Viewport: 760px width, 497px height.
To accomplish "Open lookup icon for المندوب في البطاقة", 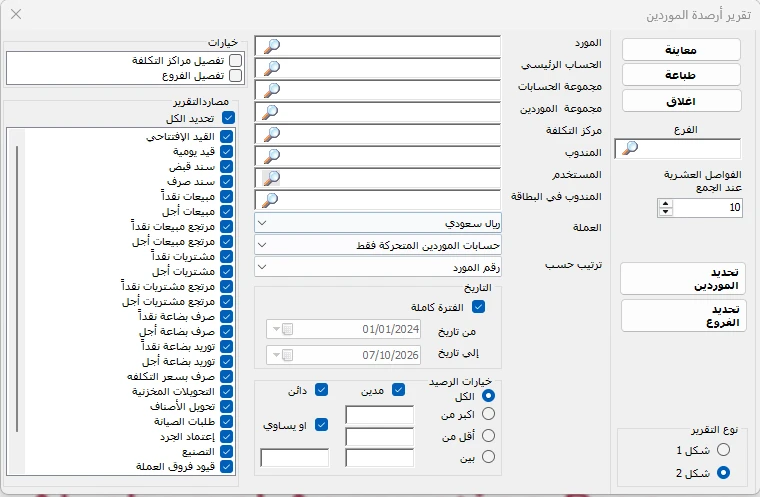I will (270, 200).
